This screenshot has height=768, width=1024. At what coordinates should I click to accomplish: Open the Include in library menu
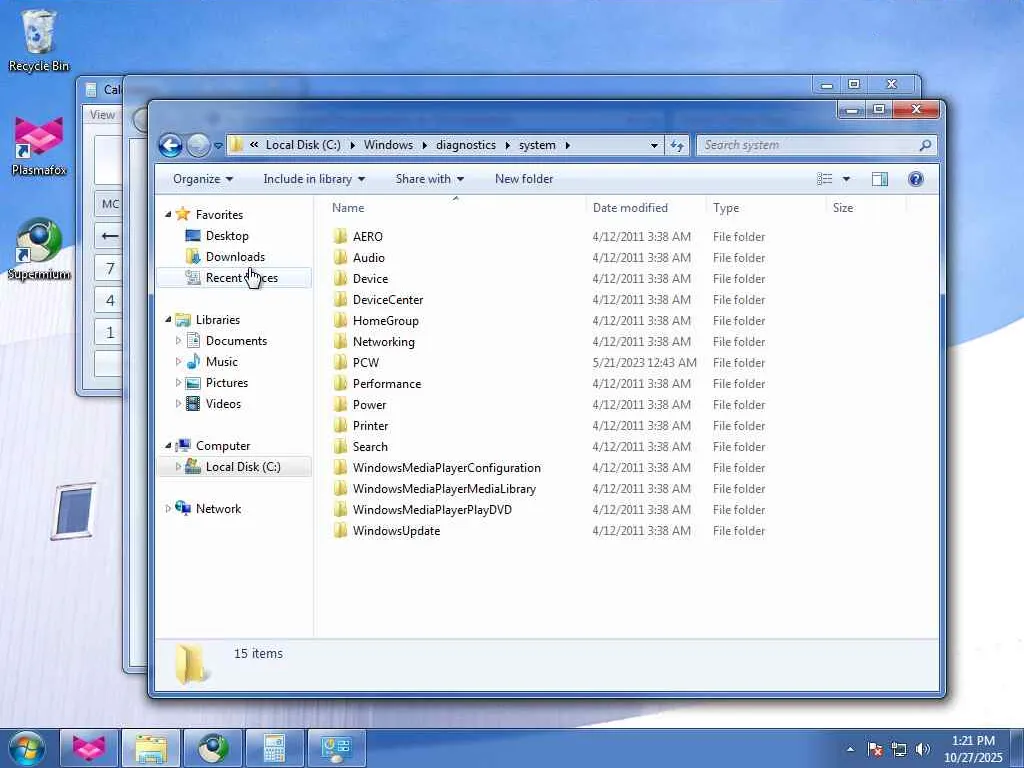pos(313,179)
